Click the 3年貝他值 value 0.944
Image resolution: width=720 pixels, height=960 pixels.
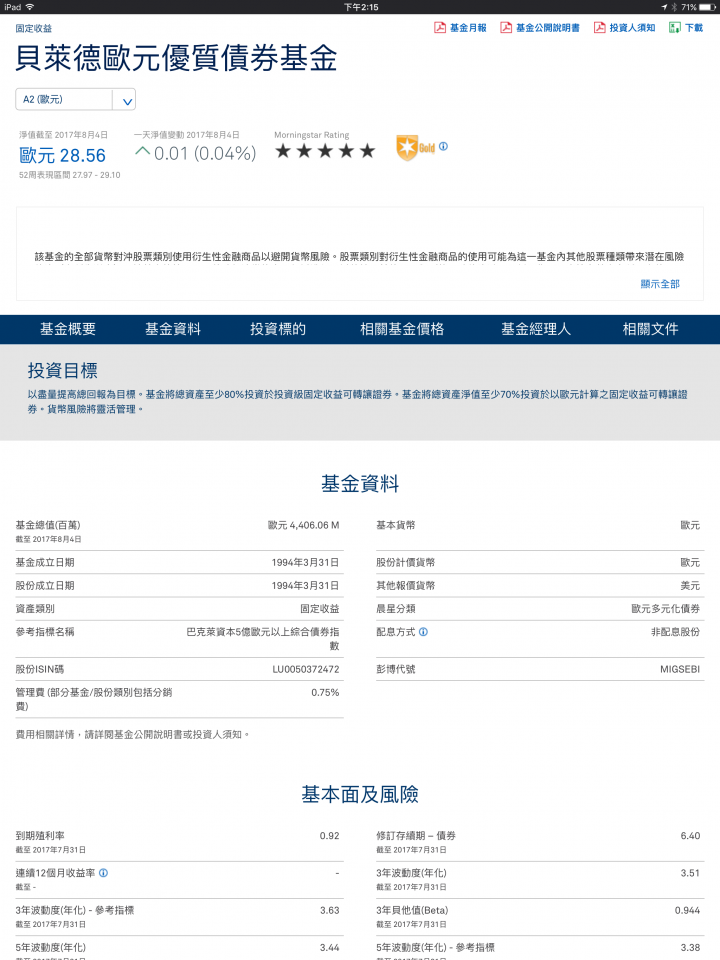(x=687, y=910)
